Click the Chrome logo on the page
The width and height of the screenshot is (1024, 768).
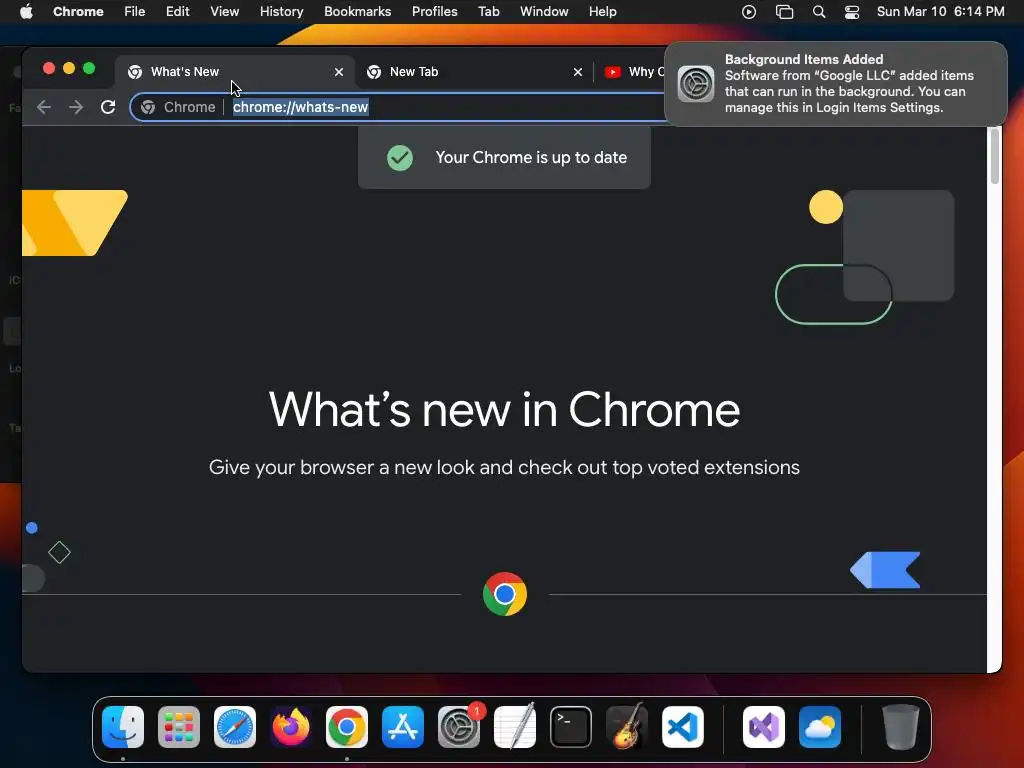point(505,594)
